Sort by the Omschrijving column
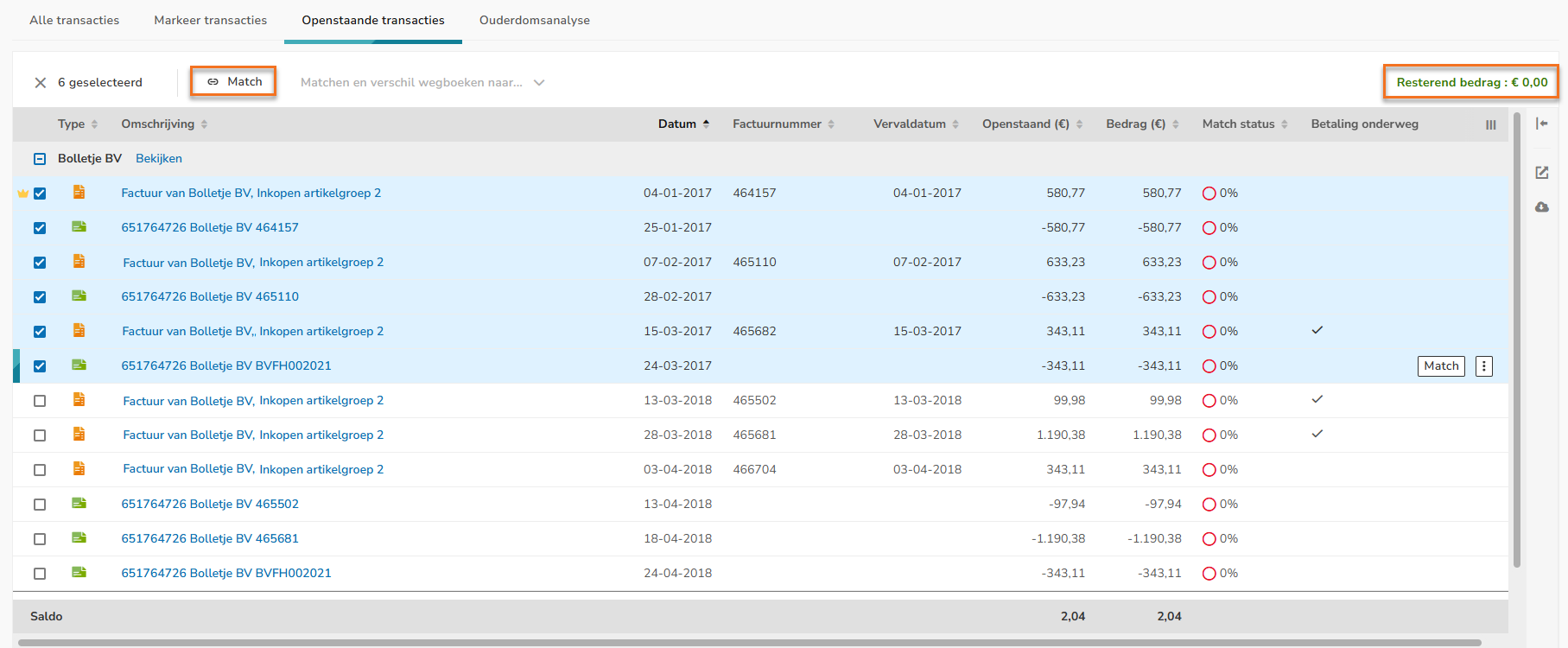The width and height of the screenshot is (1568, 648). (x=164, y=124)
